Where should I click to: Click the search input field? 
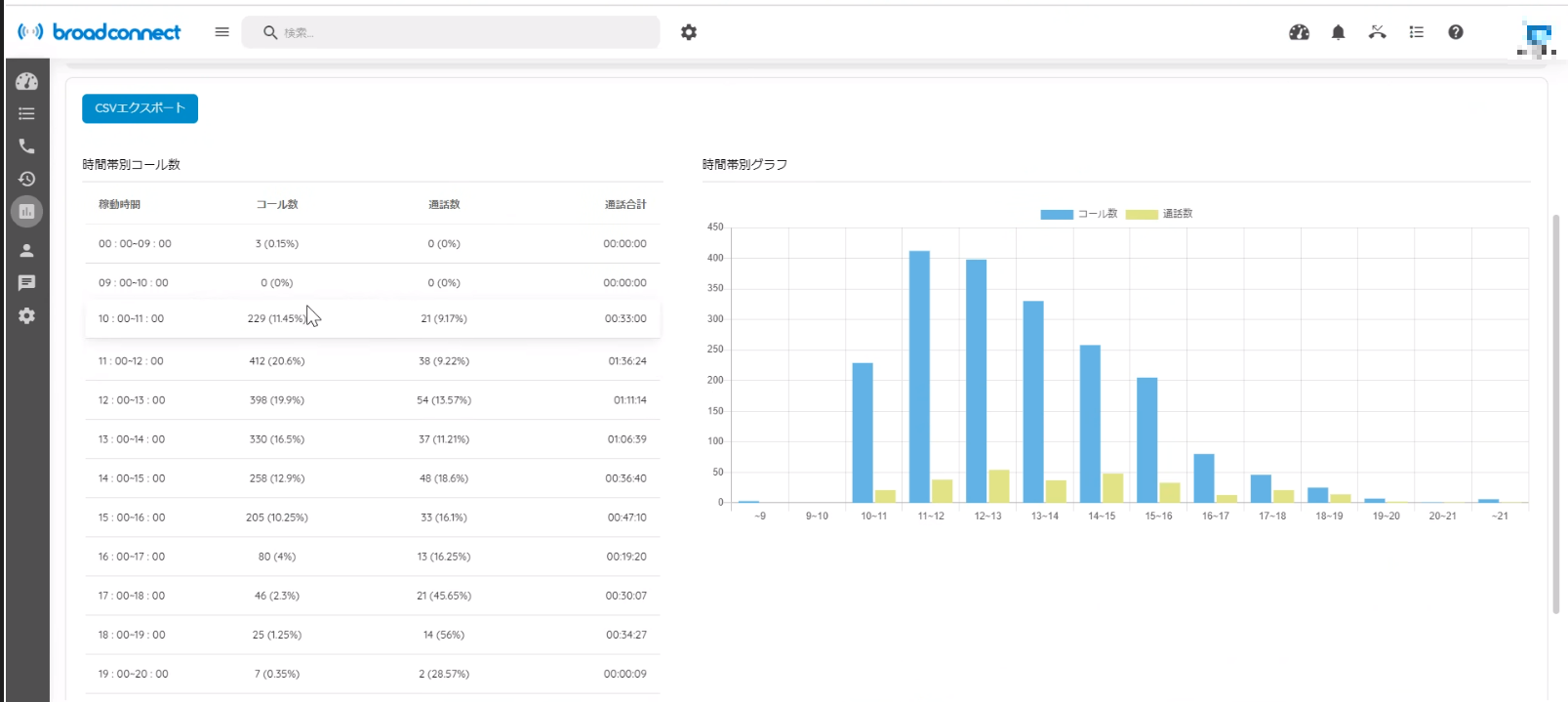[459, 32]
